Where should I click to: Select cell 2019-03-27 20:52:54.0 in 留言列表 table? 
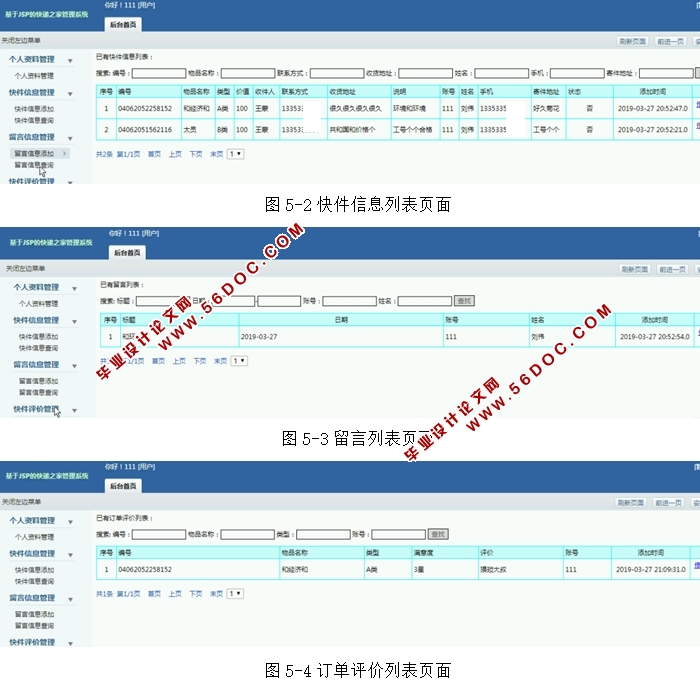point(654,337)
